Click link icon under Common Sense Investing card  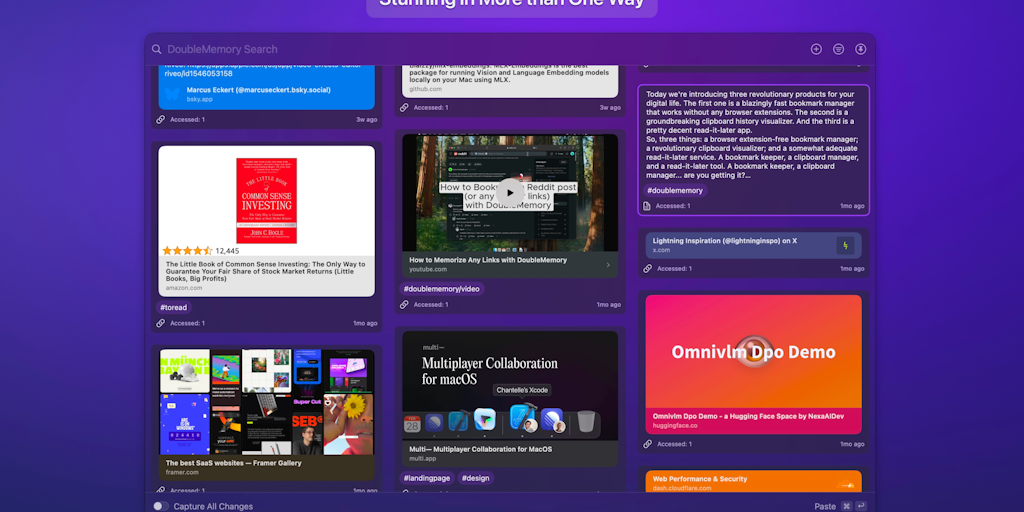(x=161, y=323)
